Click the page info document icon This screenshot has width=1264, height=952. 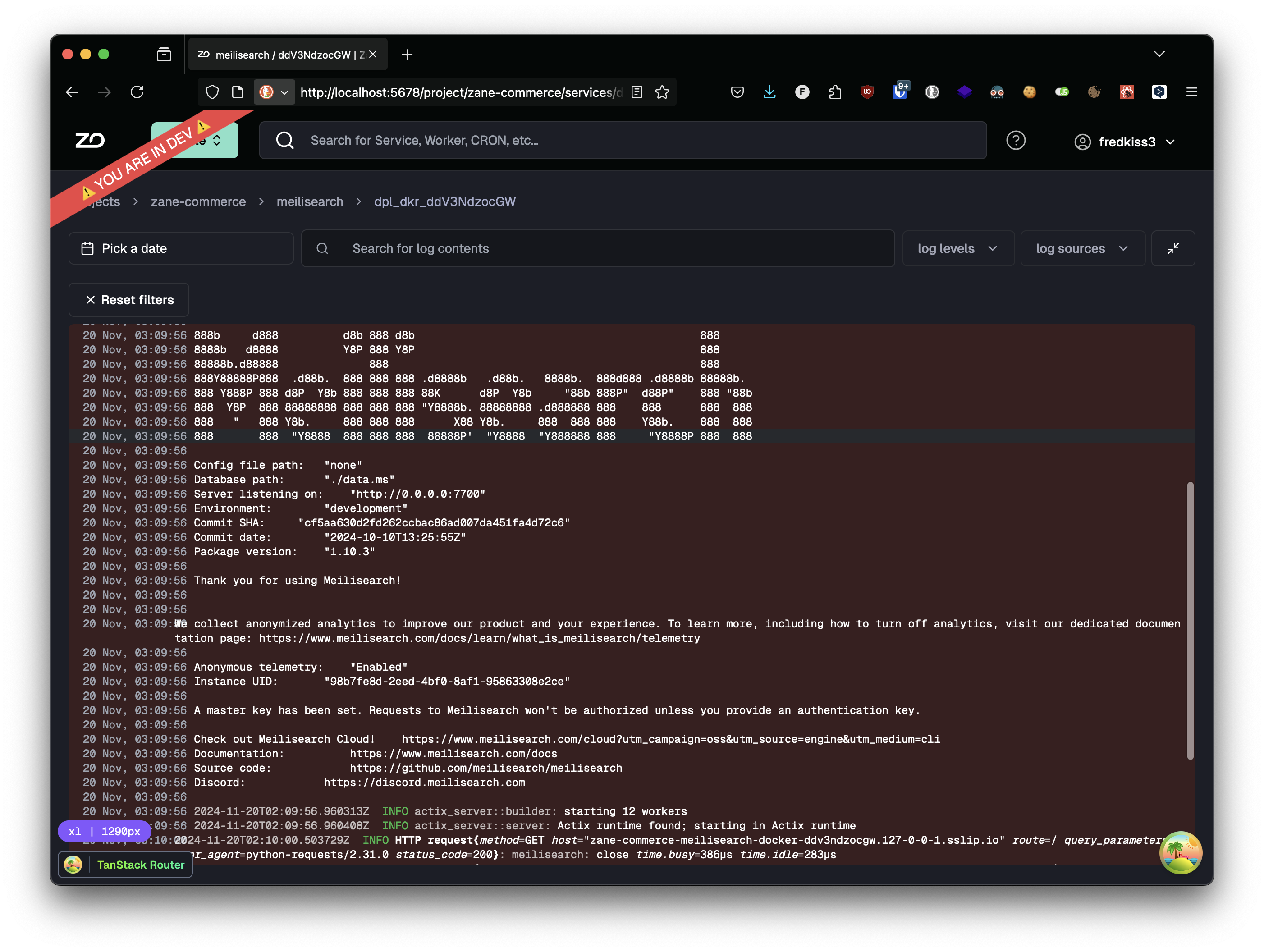click(237, 92)
